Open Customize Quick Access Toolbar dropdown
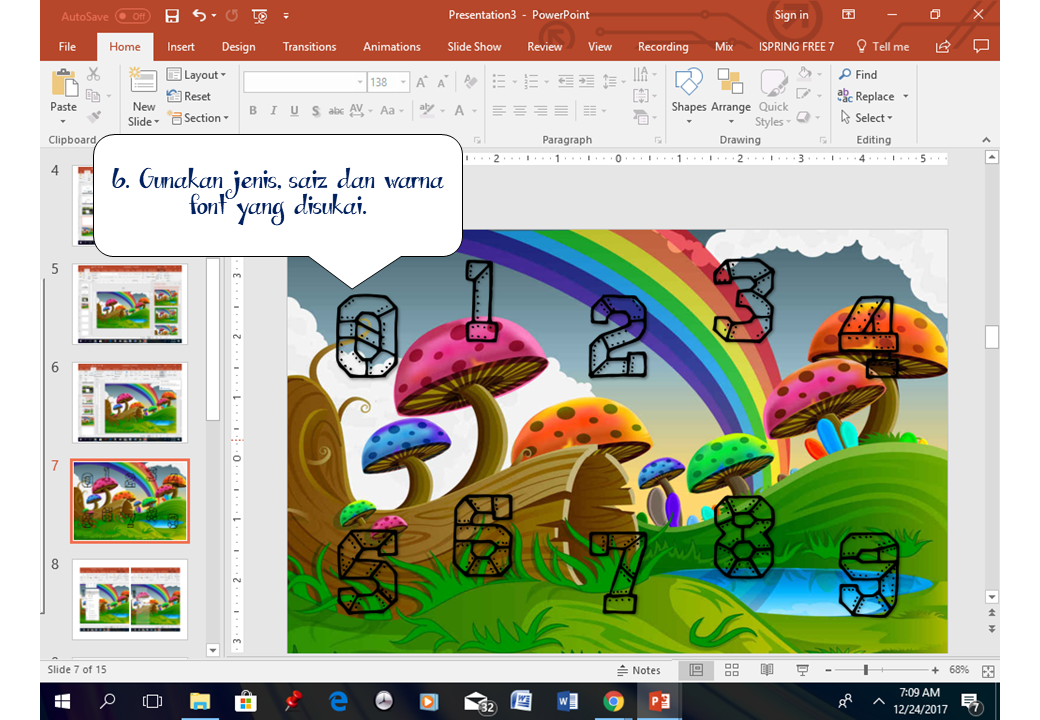Viewport: 1040px width, 720px height. click(286, 15)
